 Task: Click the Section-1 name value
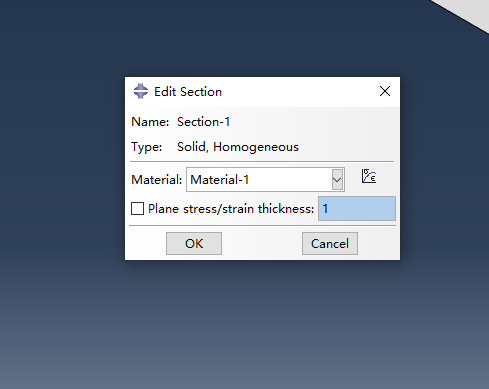tap(204, 122)
